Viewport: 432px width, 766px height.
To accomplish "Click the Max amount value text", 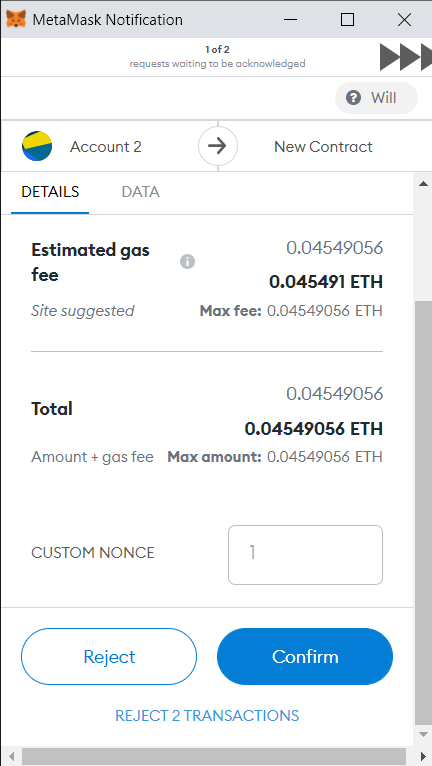I will pyautogui.click(x=325, y=457).
